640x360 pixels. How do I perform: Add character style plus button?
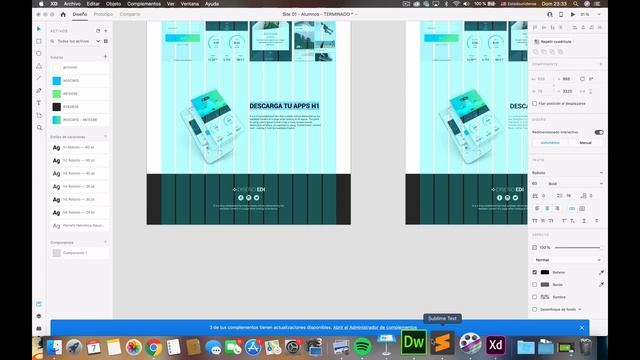105,137
